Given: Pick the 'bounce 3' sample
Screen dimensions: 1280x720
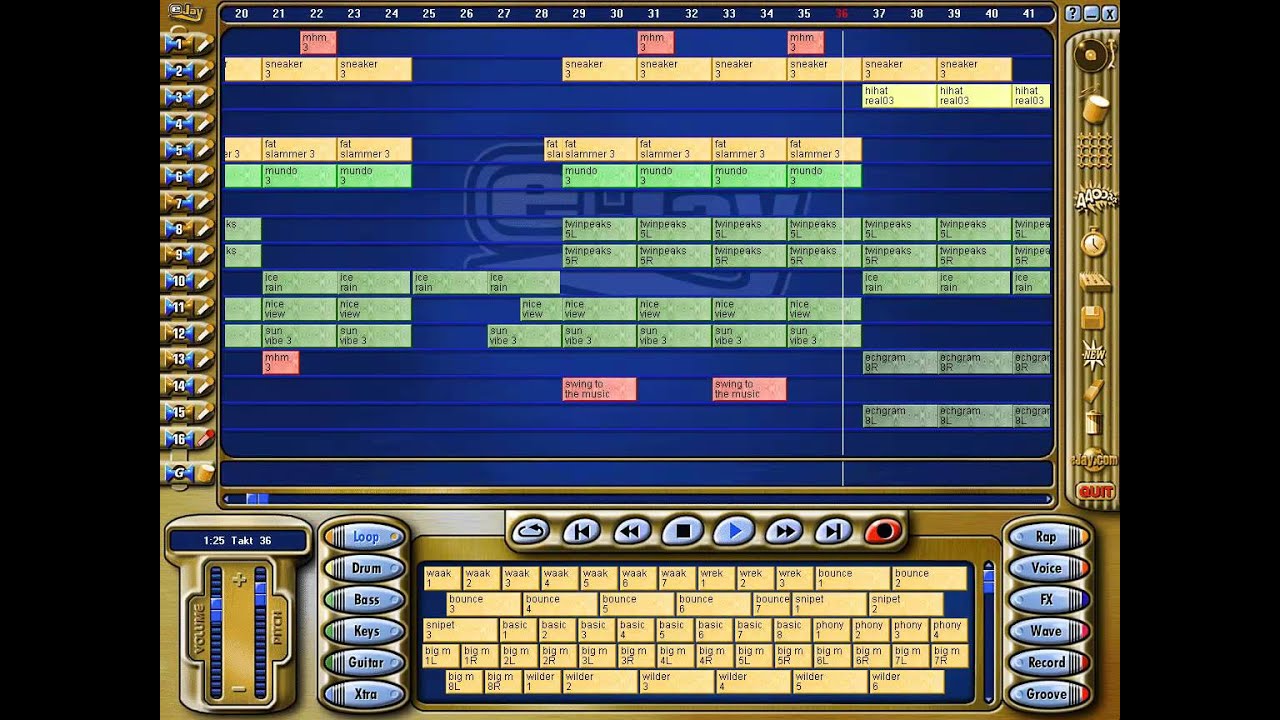Looking at the screenshot, I should 485,604.
